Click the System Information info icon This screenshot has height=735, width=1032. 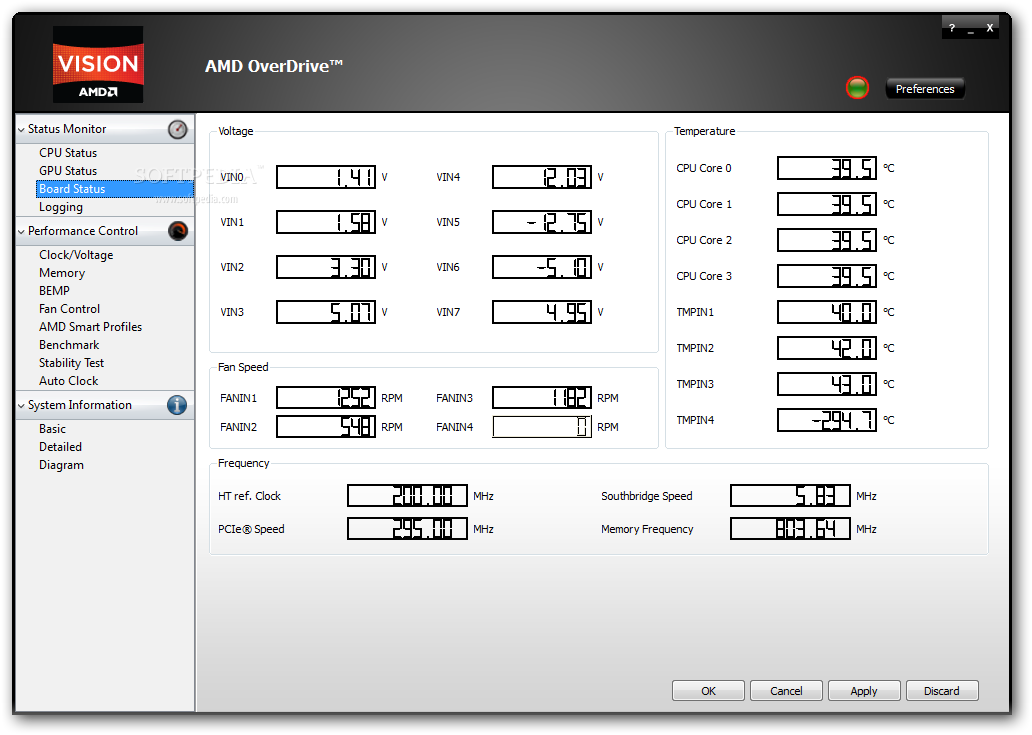click(177, 405)
